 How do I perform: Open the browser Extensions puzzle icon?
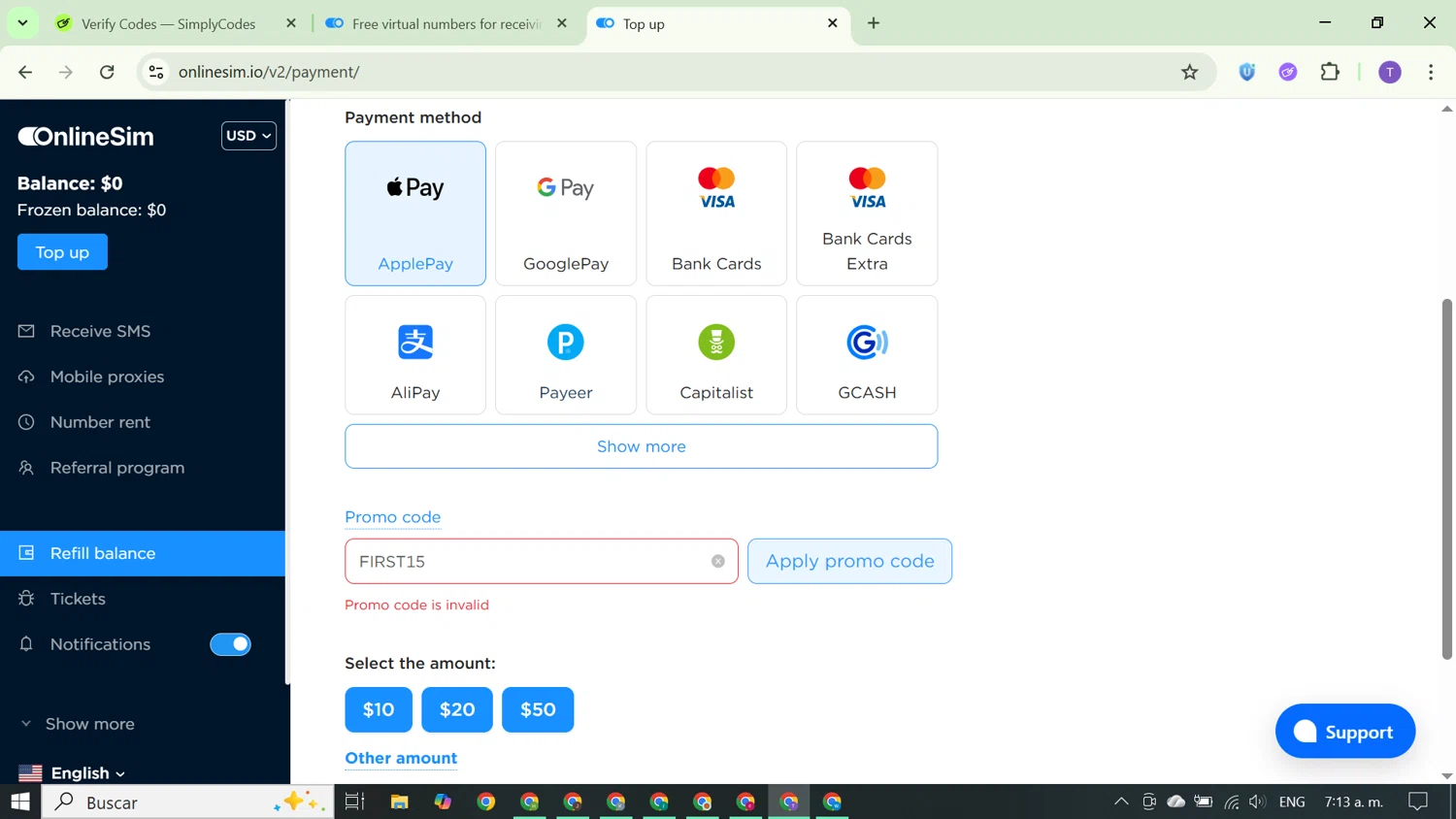point(1330,72)
